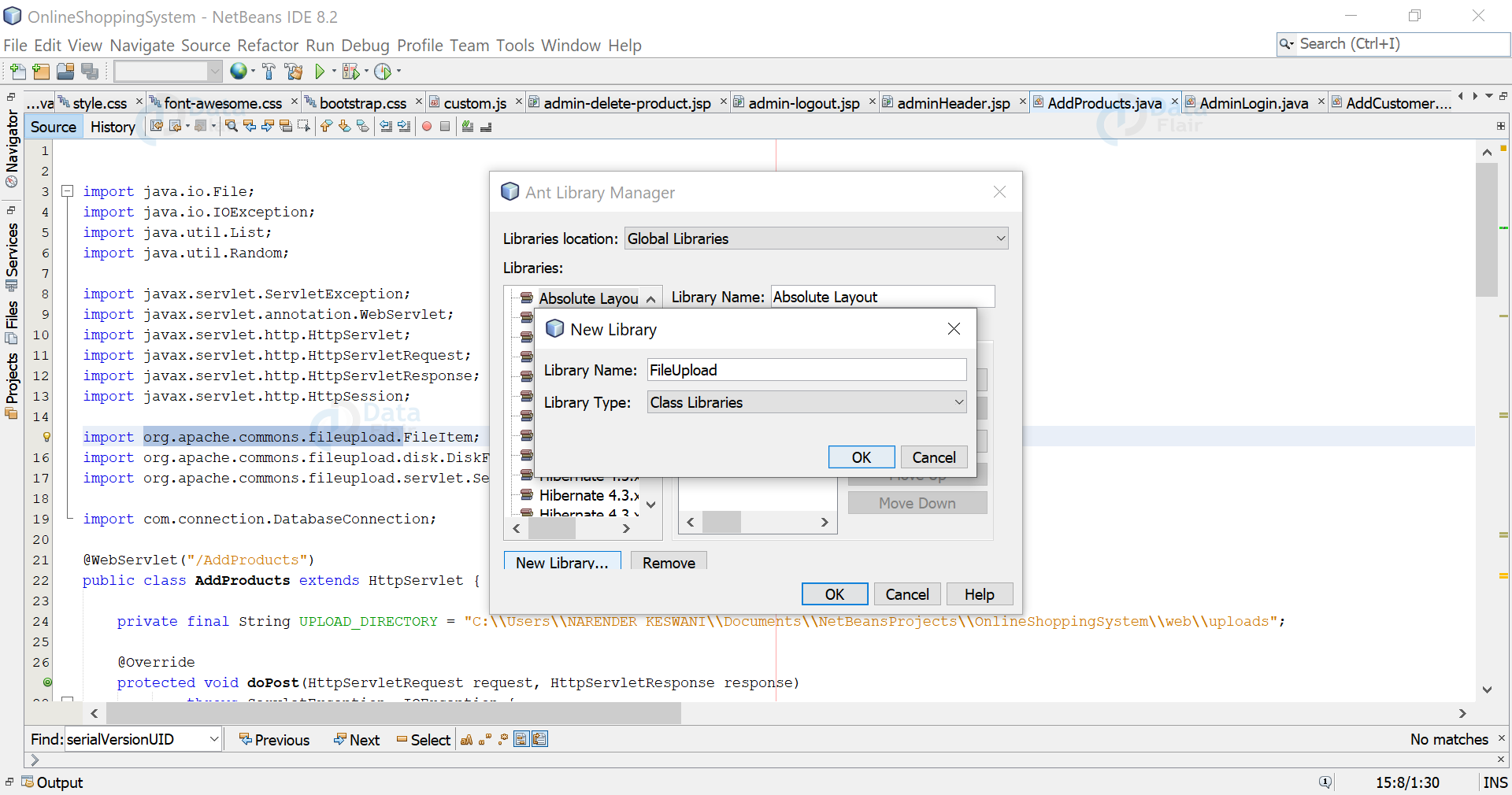Click the Next Bookmark icon
This screenshot has height=795, width=1512.
point(344,126)
